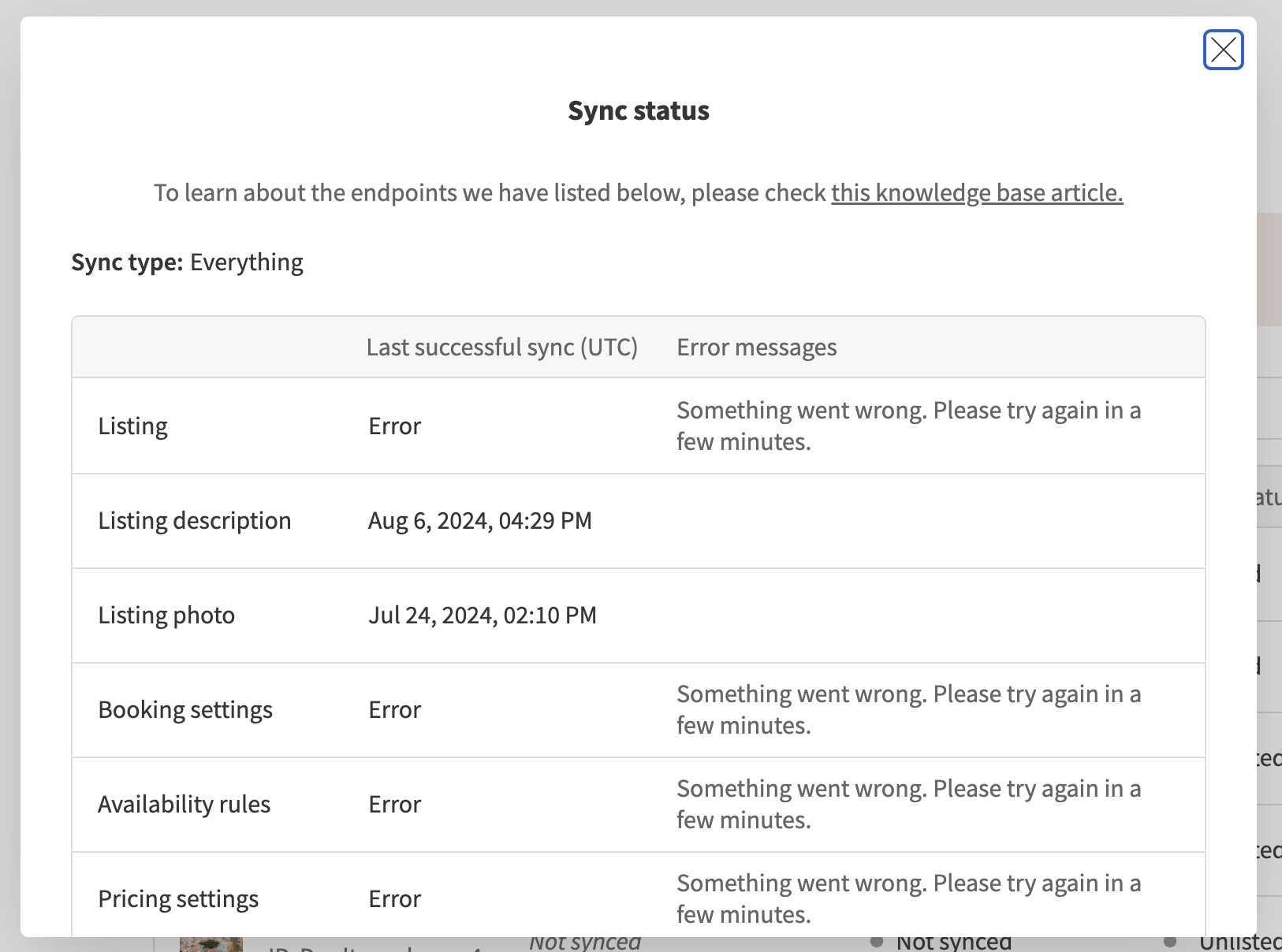Click the 'Sync type: Everything' label

[x=188, y=262]
